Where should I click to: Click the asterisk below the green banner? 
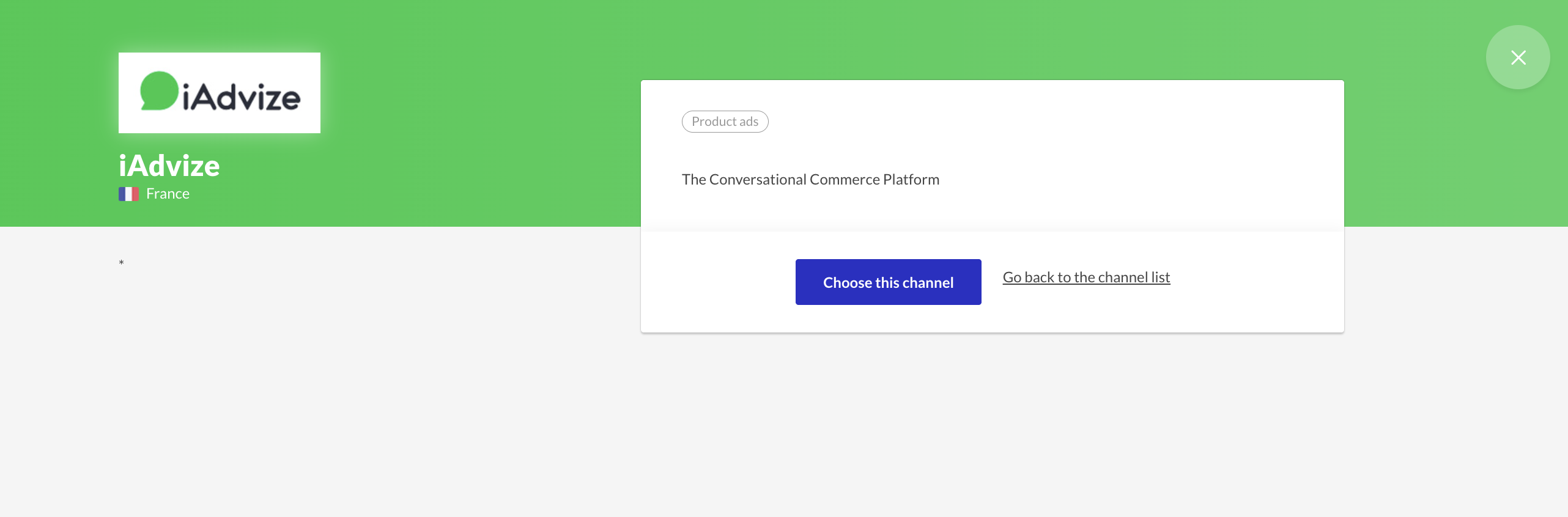tap(122, 263)
